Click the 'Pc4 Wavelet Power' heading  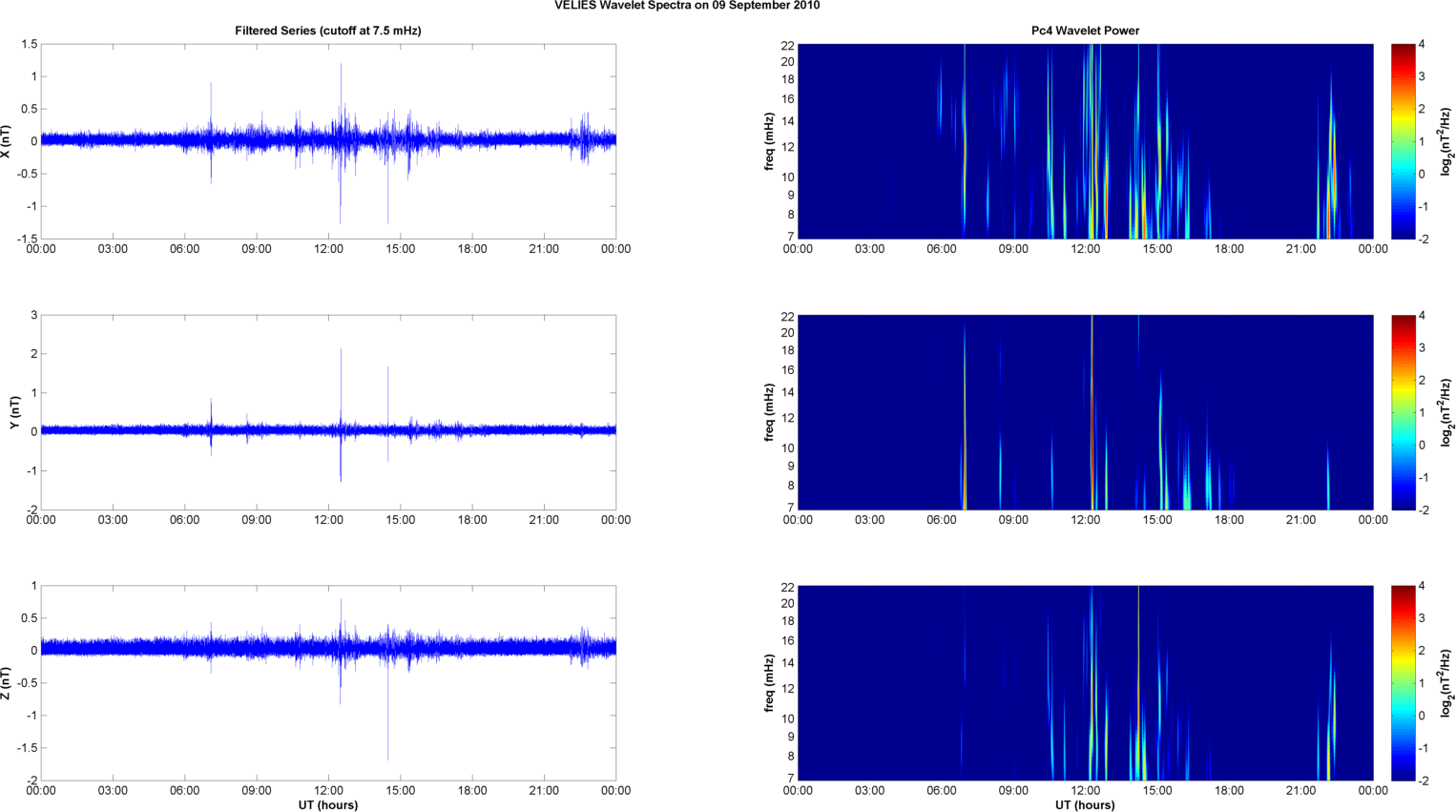pos(1085,31)
